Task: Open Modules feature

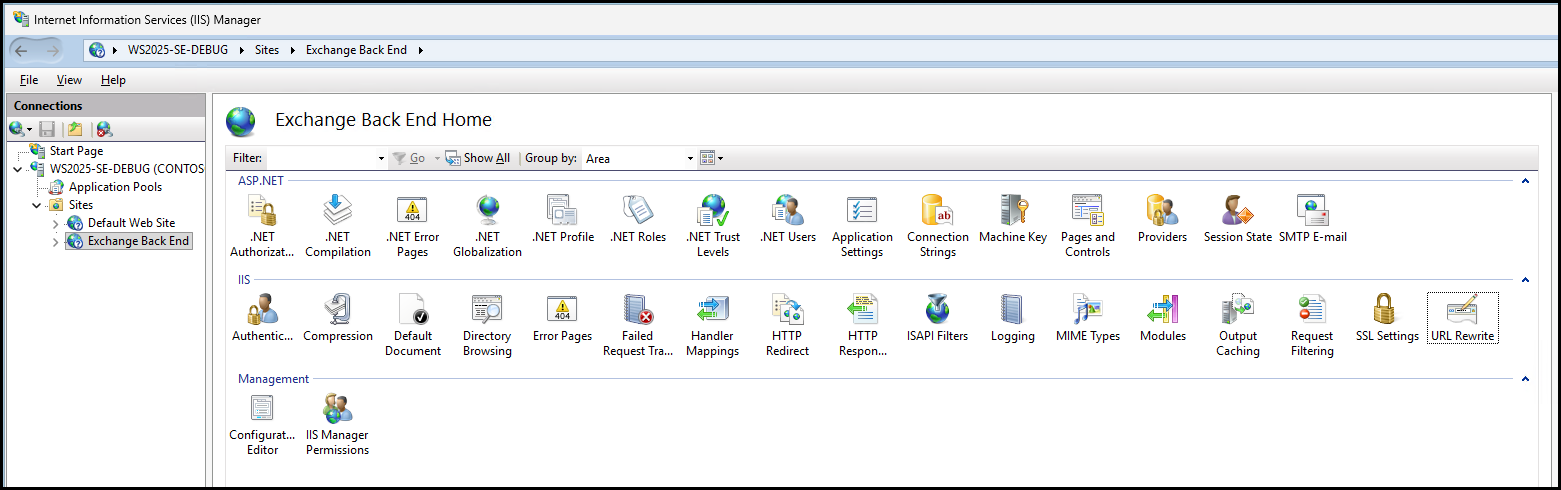Action: (1162, 318)
